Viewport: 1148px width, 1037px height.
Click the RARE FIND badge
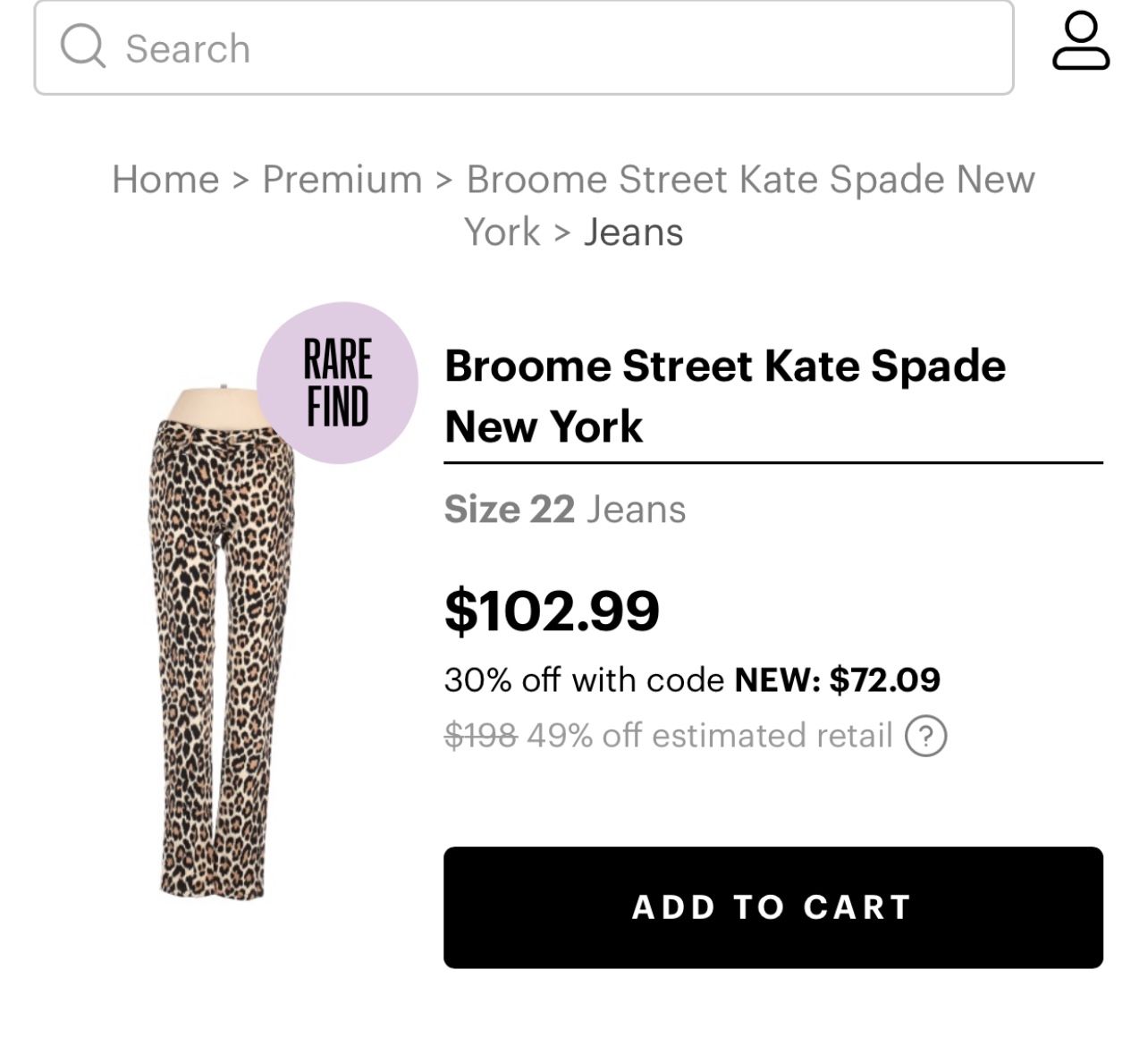coord(338,382)
